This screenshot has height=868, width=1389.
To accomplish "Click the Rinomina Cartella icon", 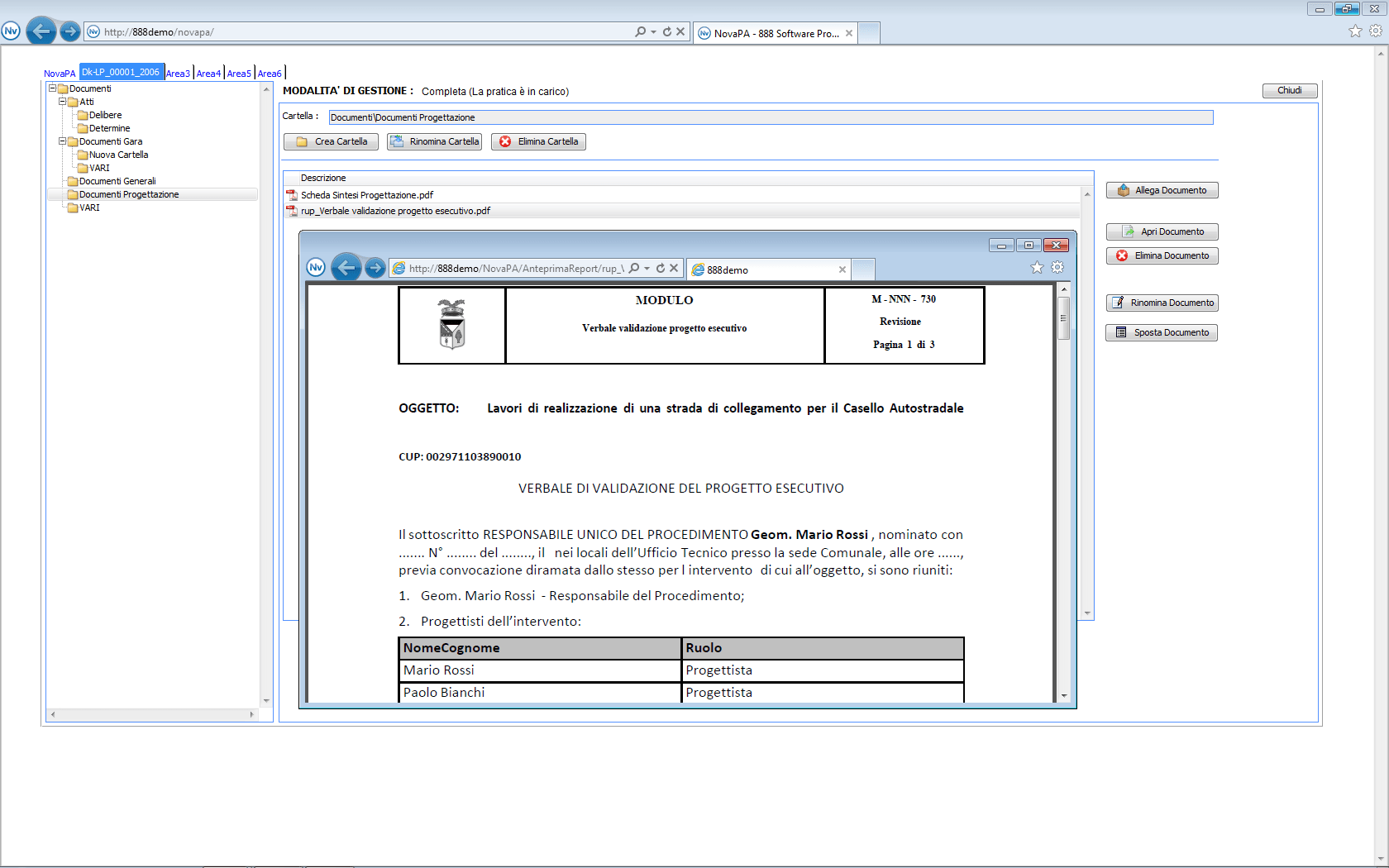I will click(397, 141).
